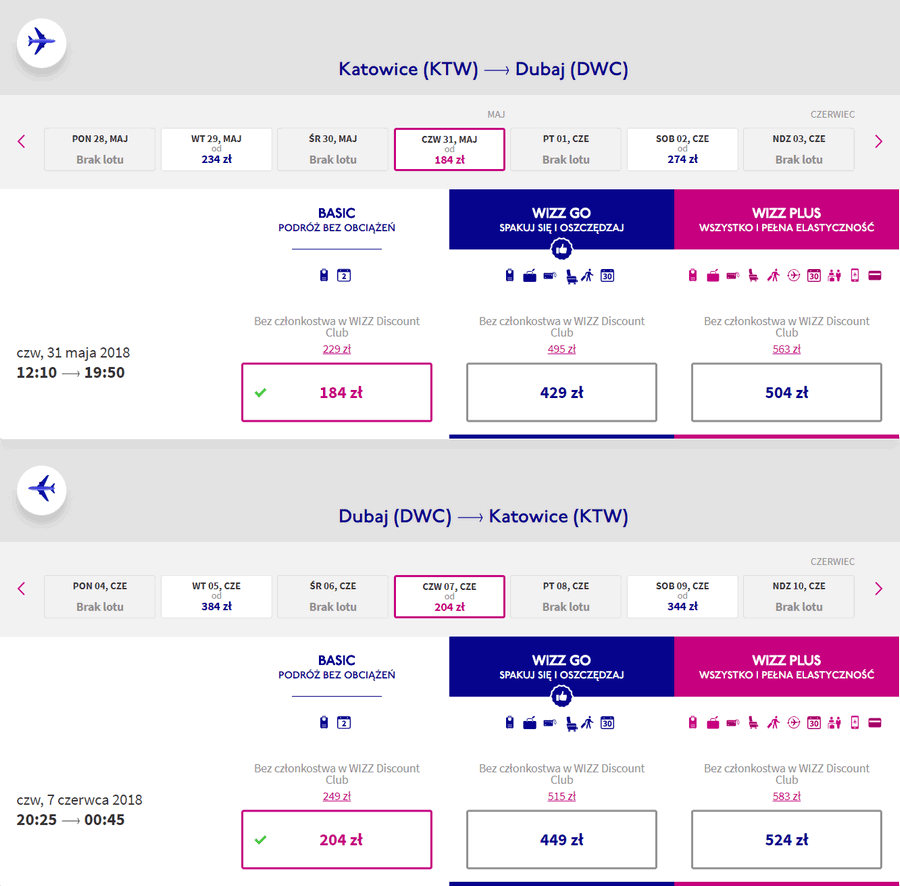Screen dimensions: 900x886
Task: Open the 495 zł non-member price link
Action: (561, 349)
